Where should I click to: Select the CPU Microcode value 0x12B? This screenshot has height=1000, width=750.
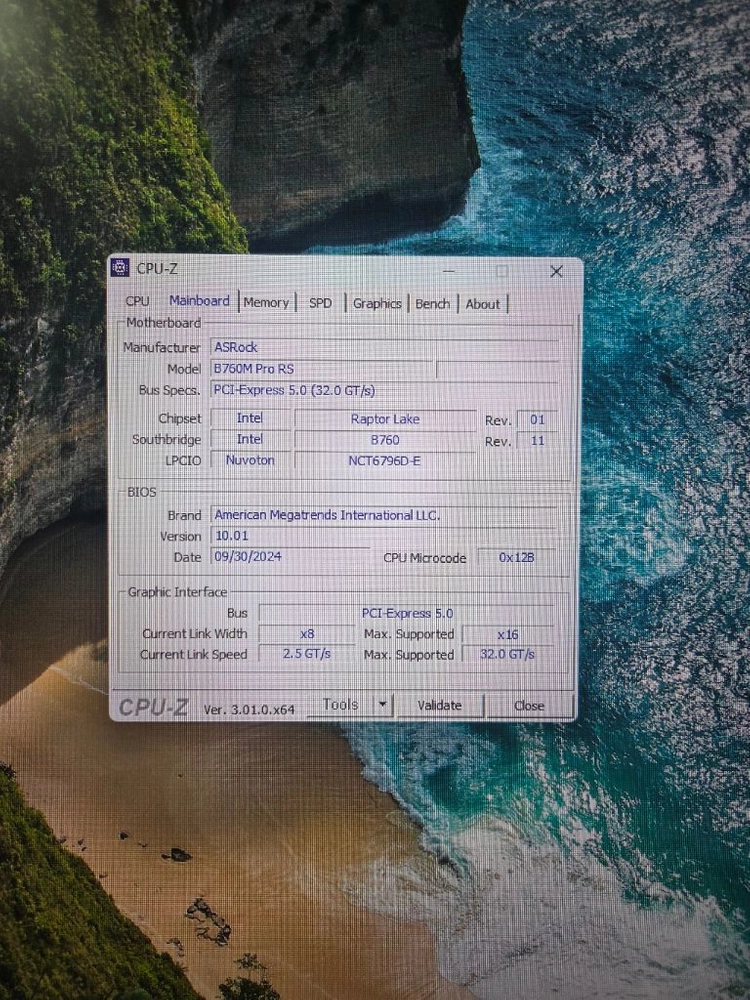point(517,557)
